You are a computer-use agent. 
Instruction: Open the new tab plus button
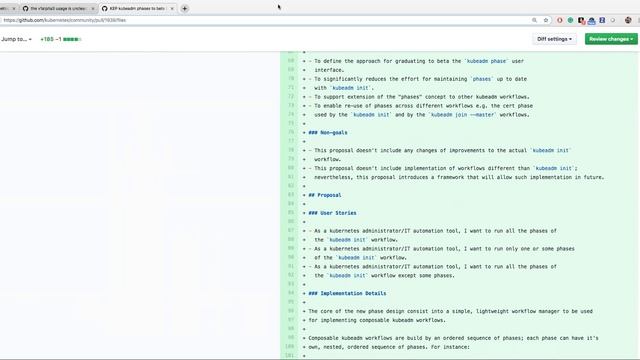[x=184, y=8]
